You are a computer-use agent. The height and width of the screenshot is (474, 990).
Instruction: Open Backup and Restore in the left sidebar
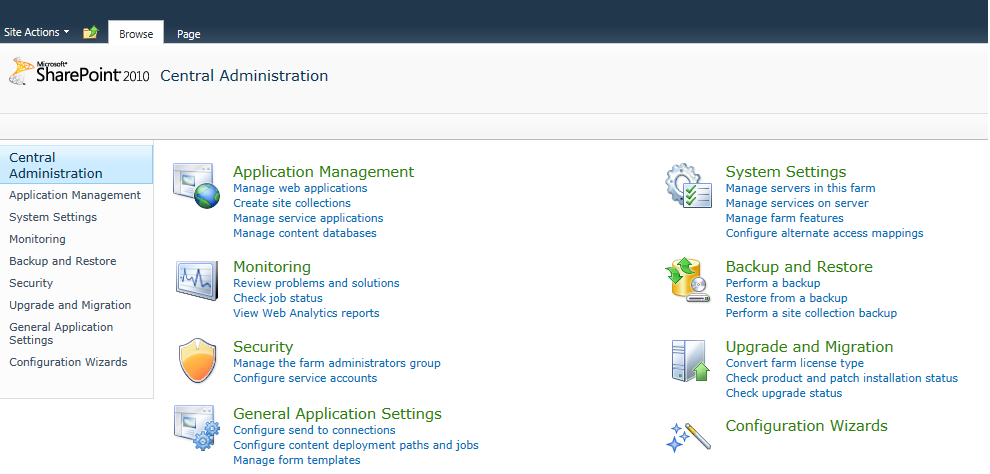click(63, 261)
